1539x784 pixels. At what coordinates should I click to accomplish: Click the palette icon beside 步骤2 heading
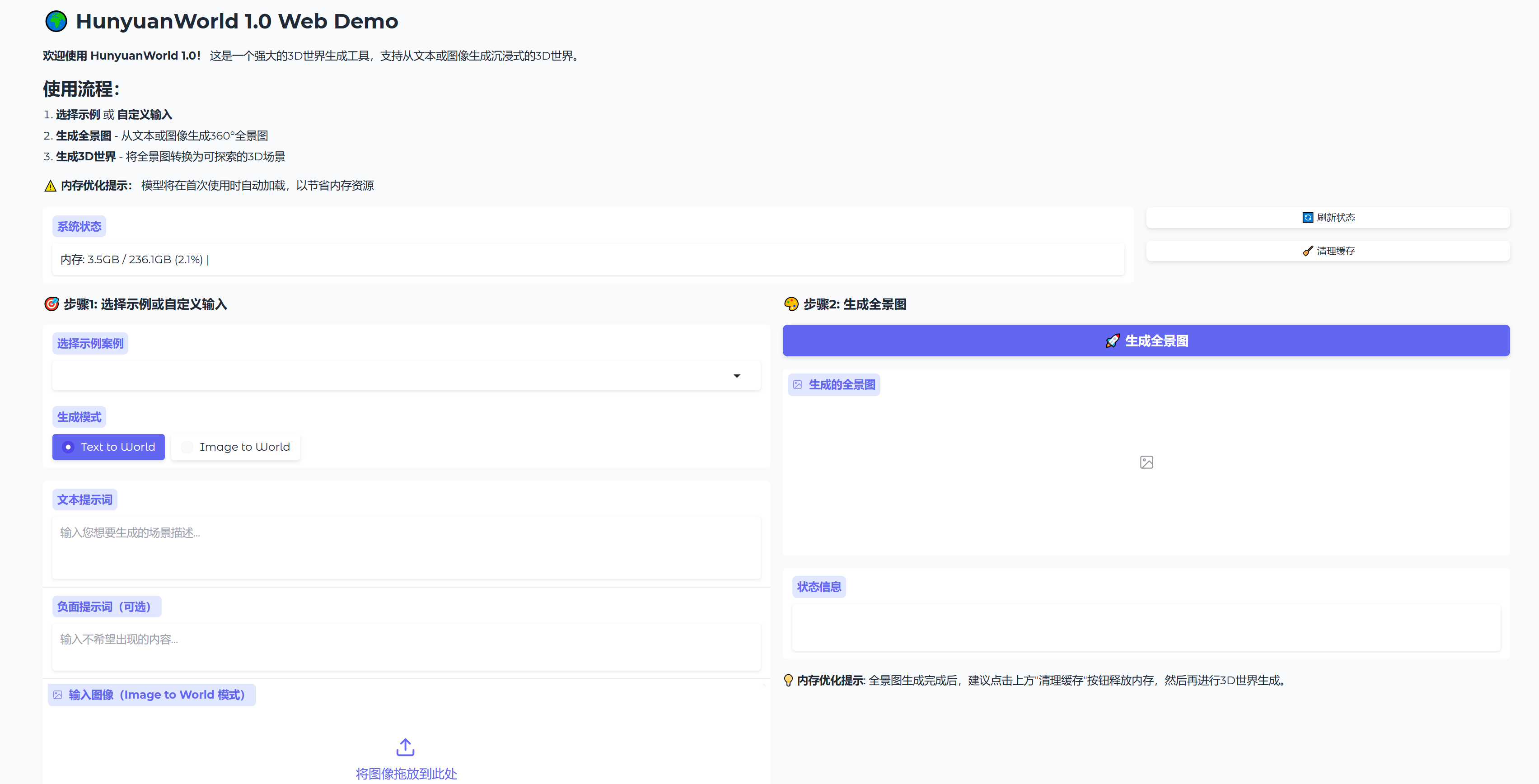pyautogui.click(x=791, y=304)
